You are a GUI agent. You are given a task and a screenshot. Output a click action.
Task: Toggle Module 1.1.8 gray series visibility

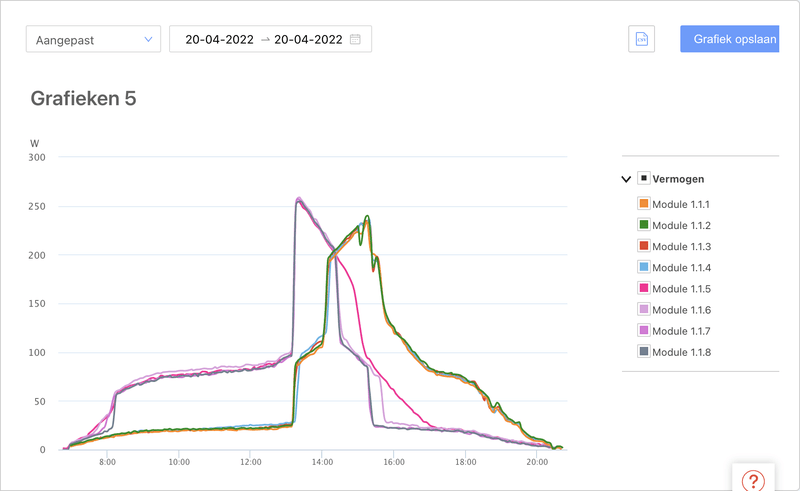(x=644, y=351)
